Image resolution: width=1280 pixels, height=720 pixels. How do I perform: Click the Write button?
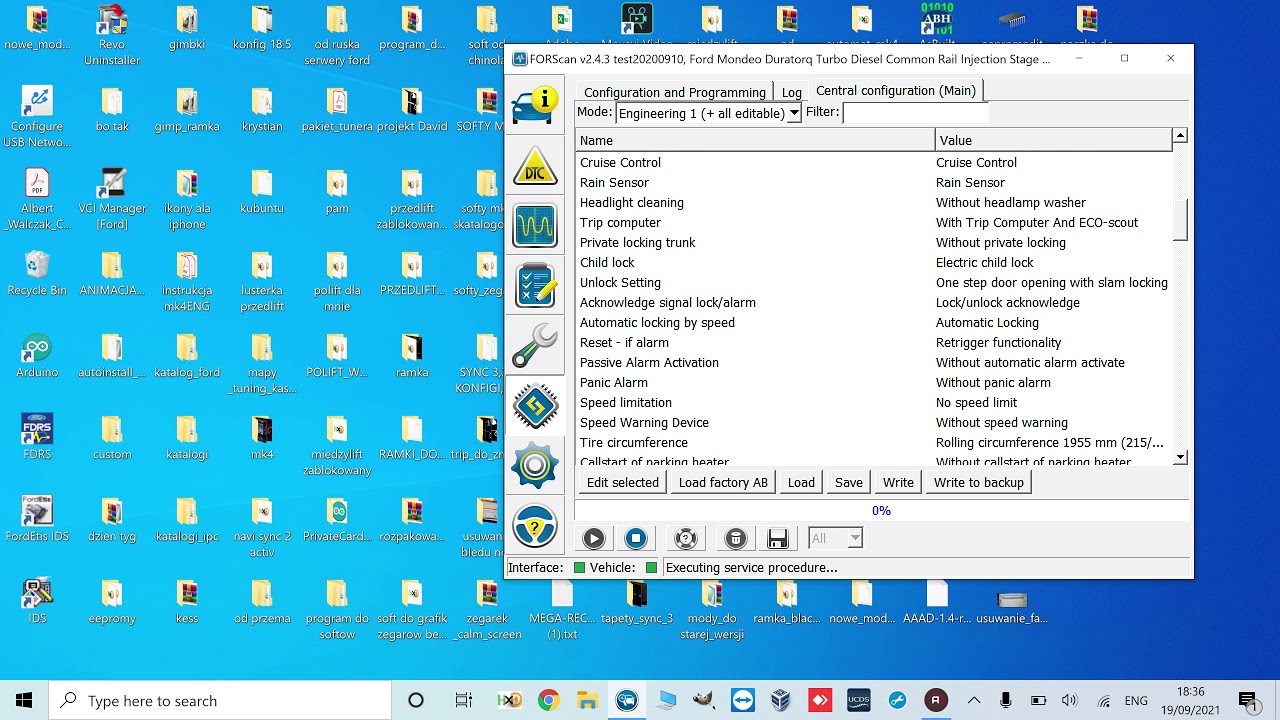pyautogui.click(x=898, y=482)
